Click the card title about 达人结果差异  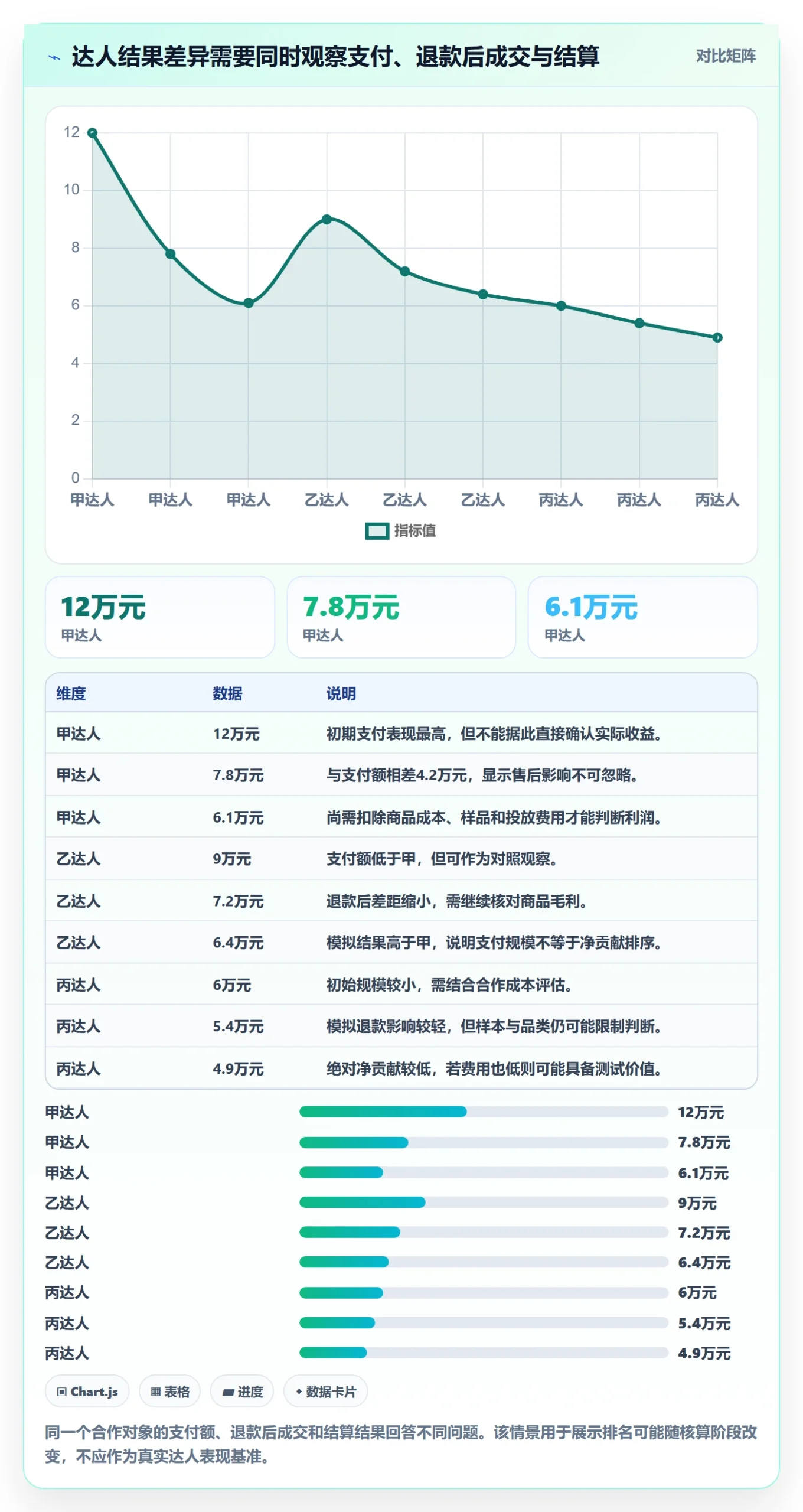335,57
